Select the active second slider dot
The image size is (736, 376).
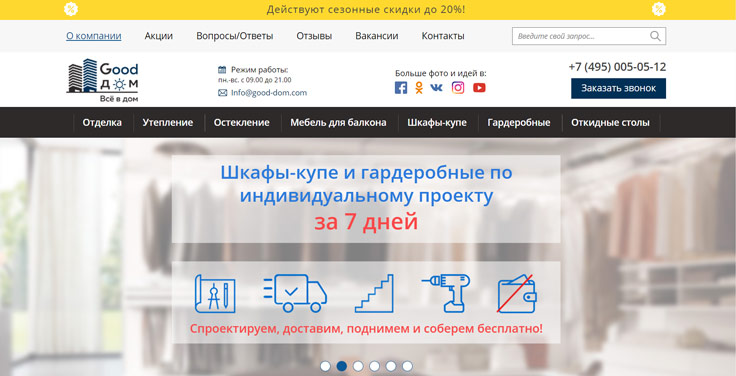tap(342, 366)
